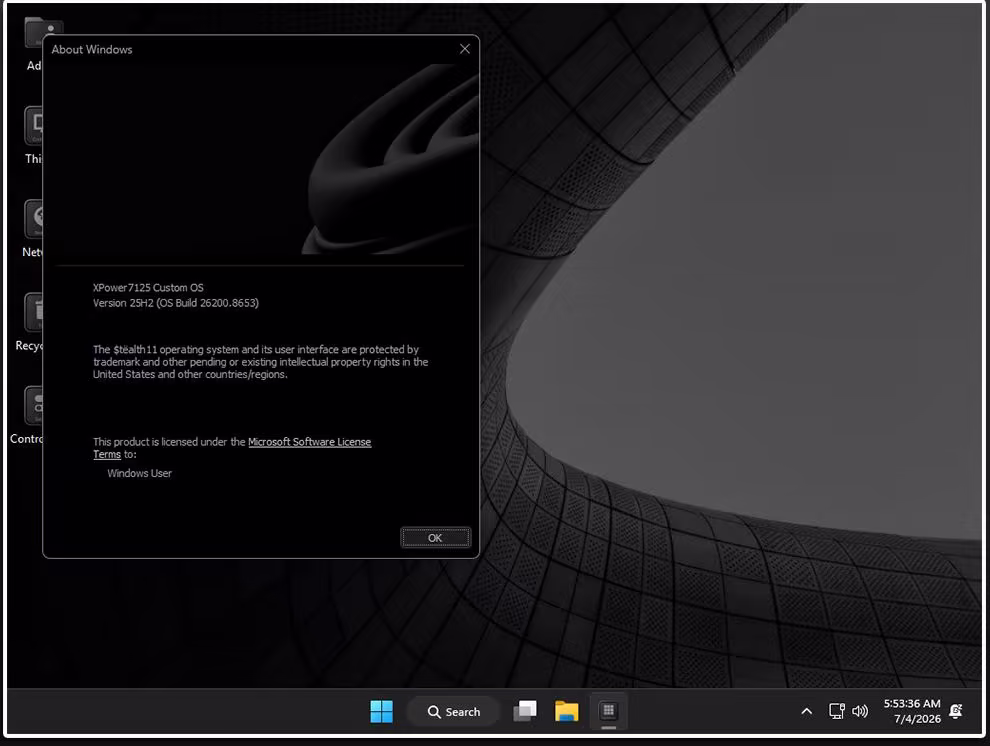Open the Windows Start menu

(381, 711)
